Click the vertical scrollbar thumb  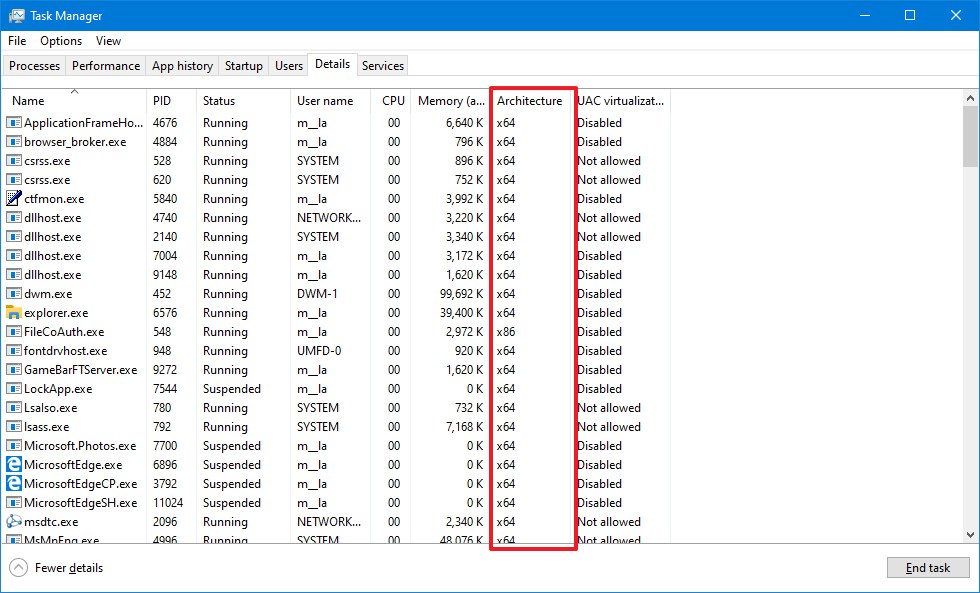coord(970,136)
